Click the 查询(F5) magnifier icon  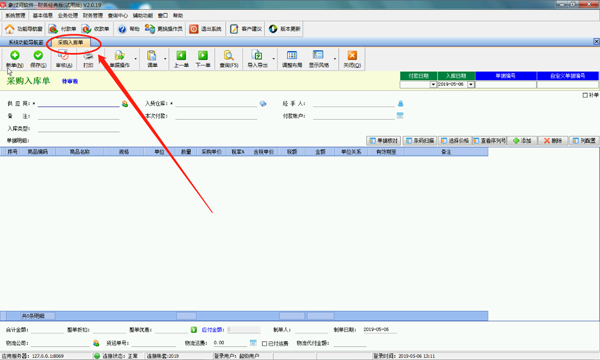click(x=229, y=56)
